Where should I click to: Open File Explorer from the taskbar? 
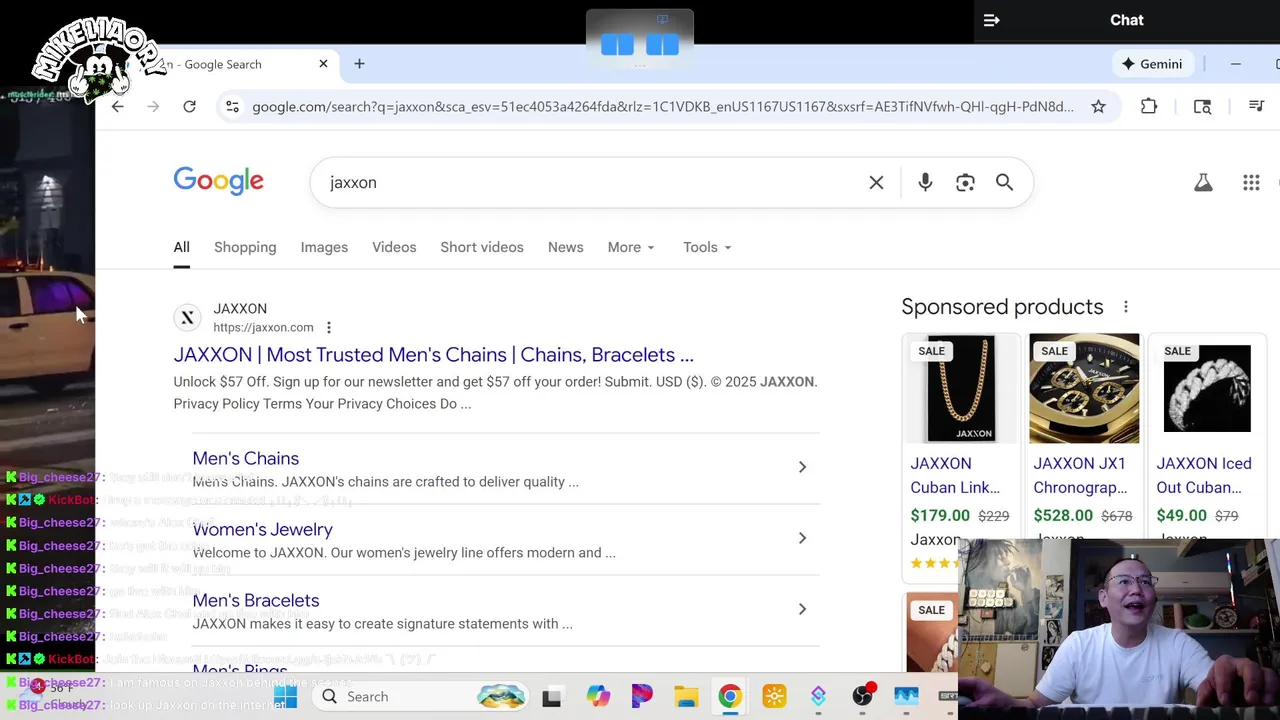686,696
